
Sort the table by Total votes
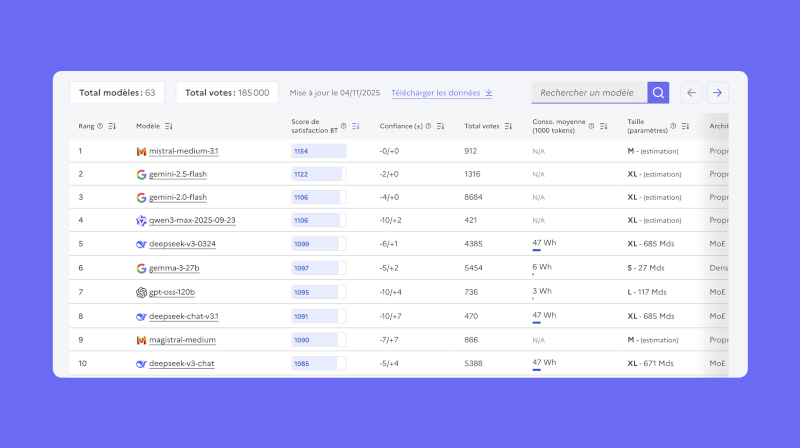(510, 126)
